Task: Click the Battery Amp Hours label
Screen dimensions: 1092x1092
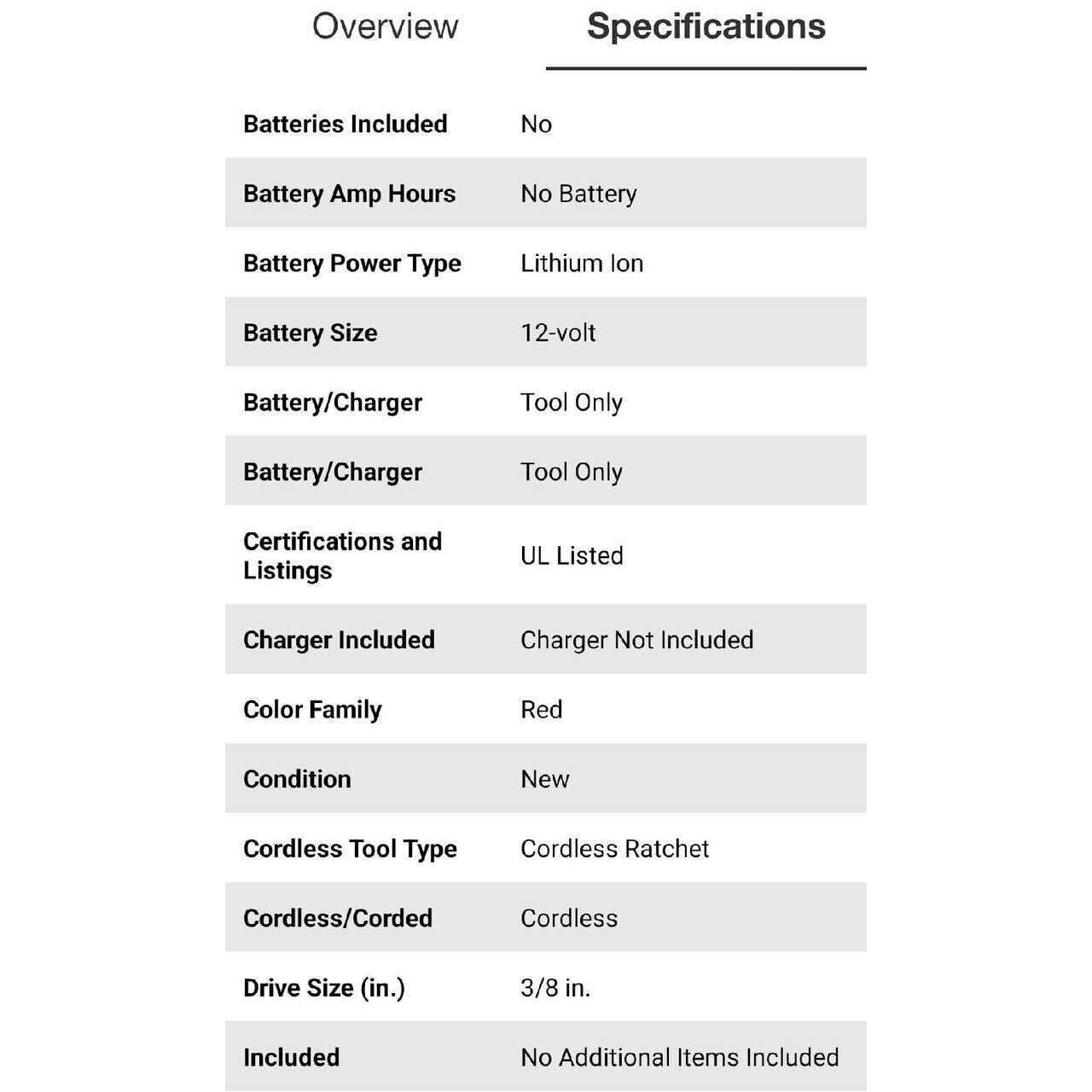Action: tap(349, 194)
